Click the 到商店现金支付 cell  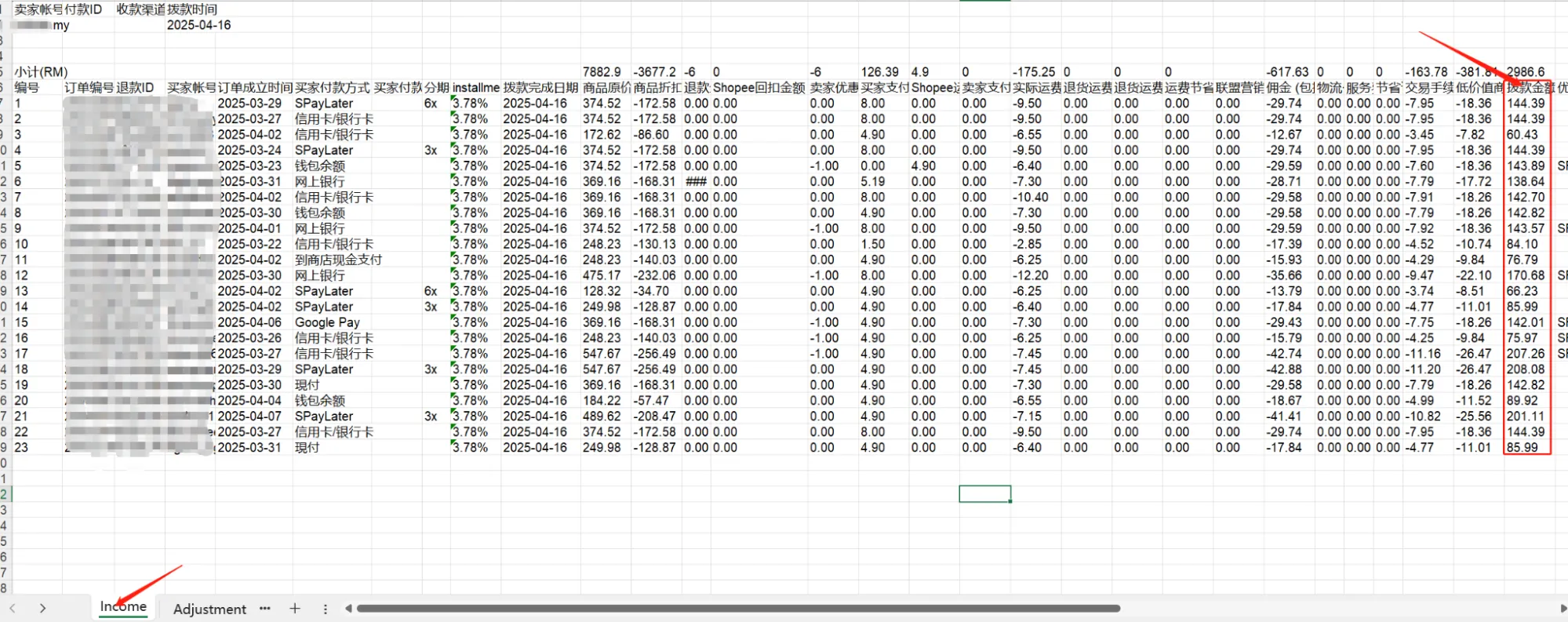[338, 260]
